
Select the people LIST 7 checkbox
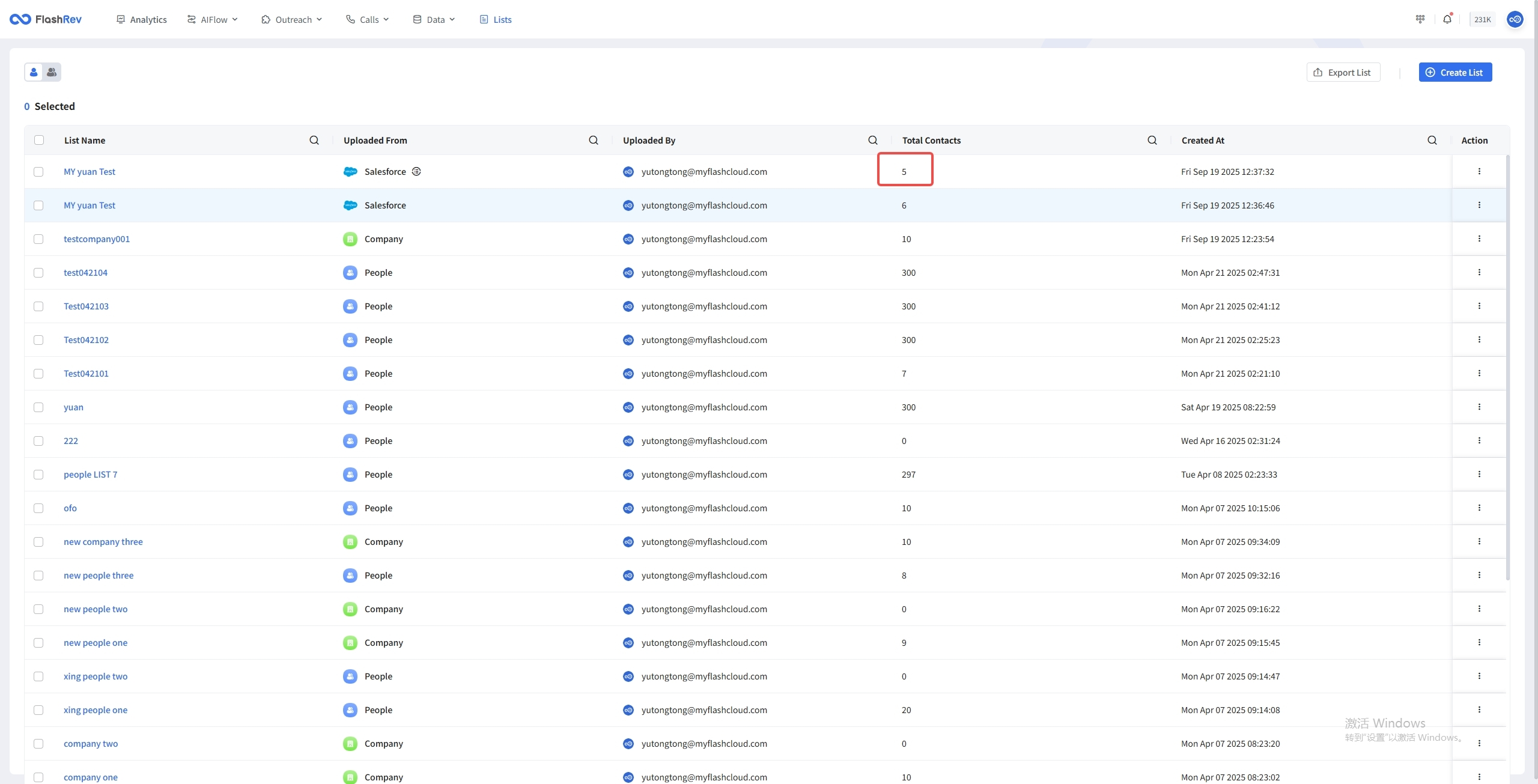38,474
